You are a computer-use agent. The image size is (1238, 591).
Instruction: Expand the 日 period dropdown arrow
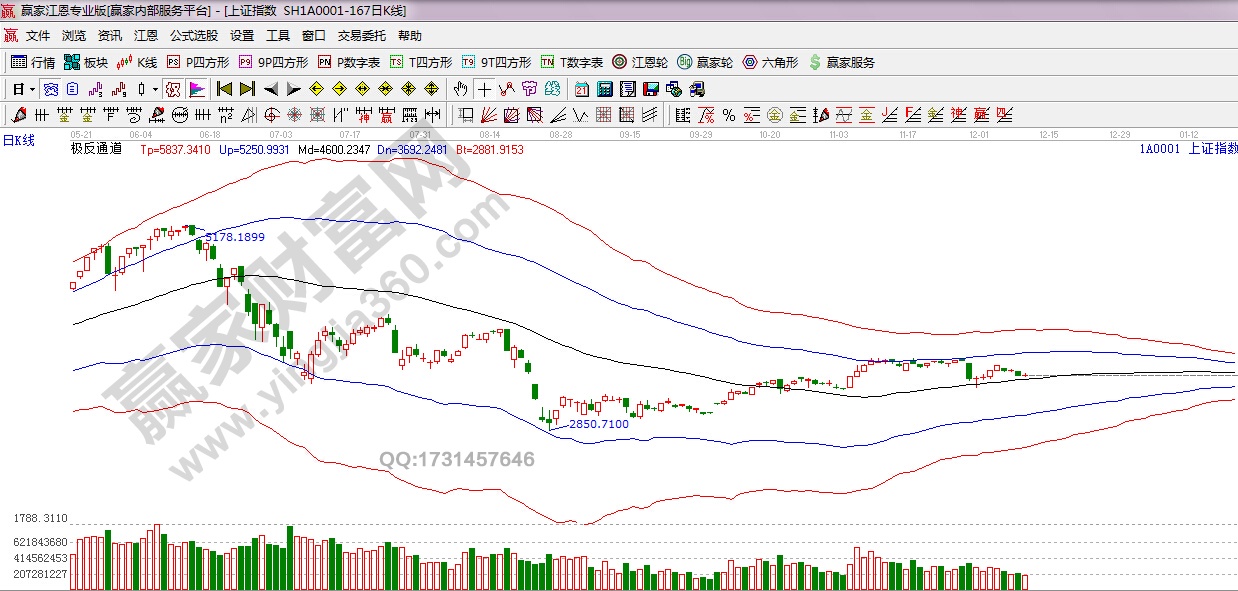pyautogui.click(x=32, y=89)
